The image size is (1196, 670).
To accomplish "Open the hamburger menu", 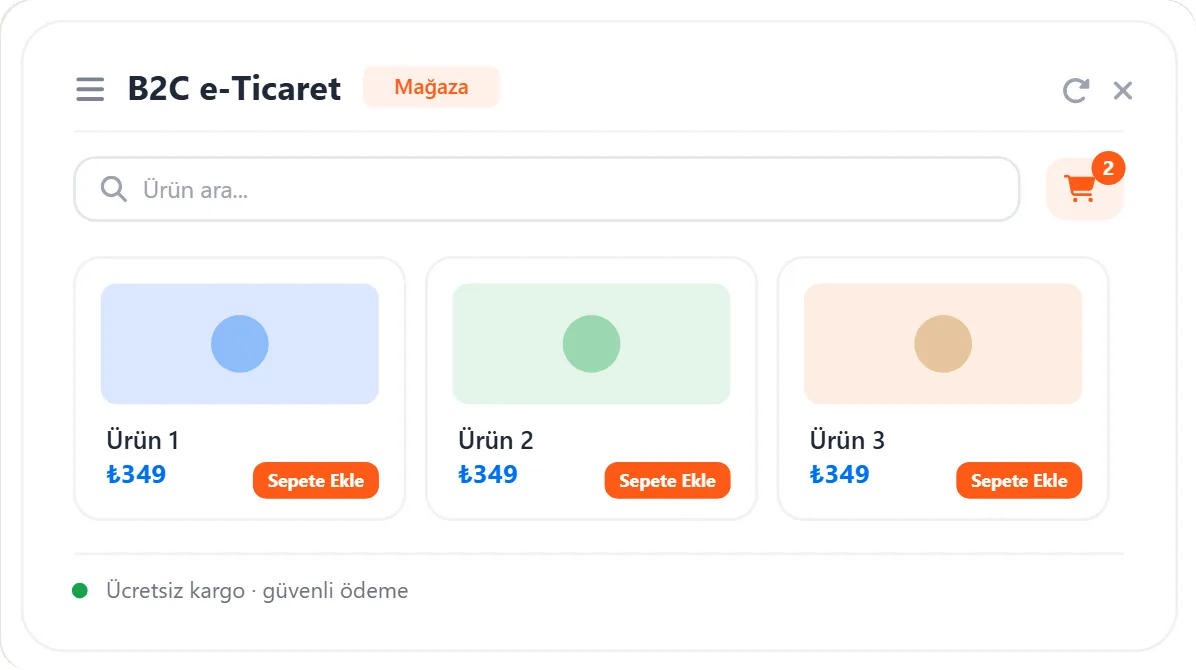I will (x=90, y=89).
